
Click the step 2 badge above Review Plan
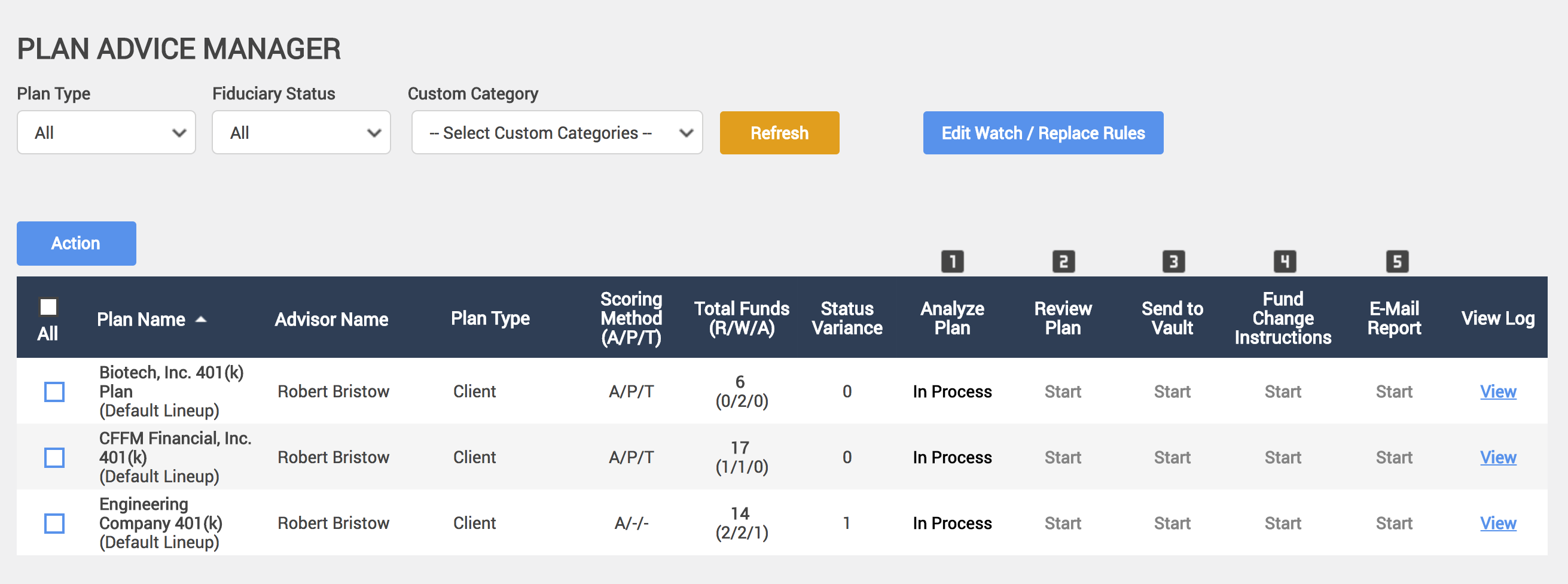click(1062, 262)
